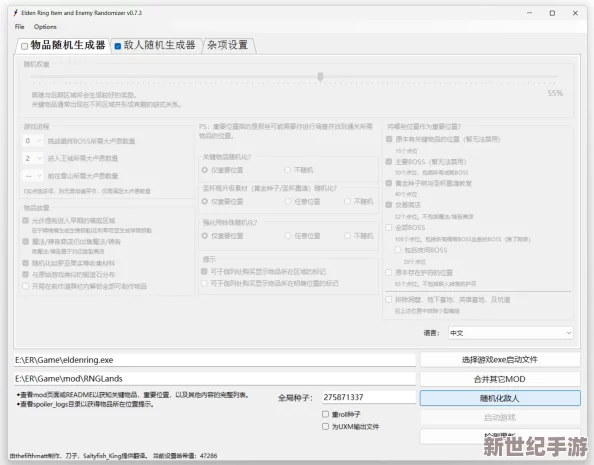Click the 选择游戏exe启动文件 button

500,360
